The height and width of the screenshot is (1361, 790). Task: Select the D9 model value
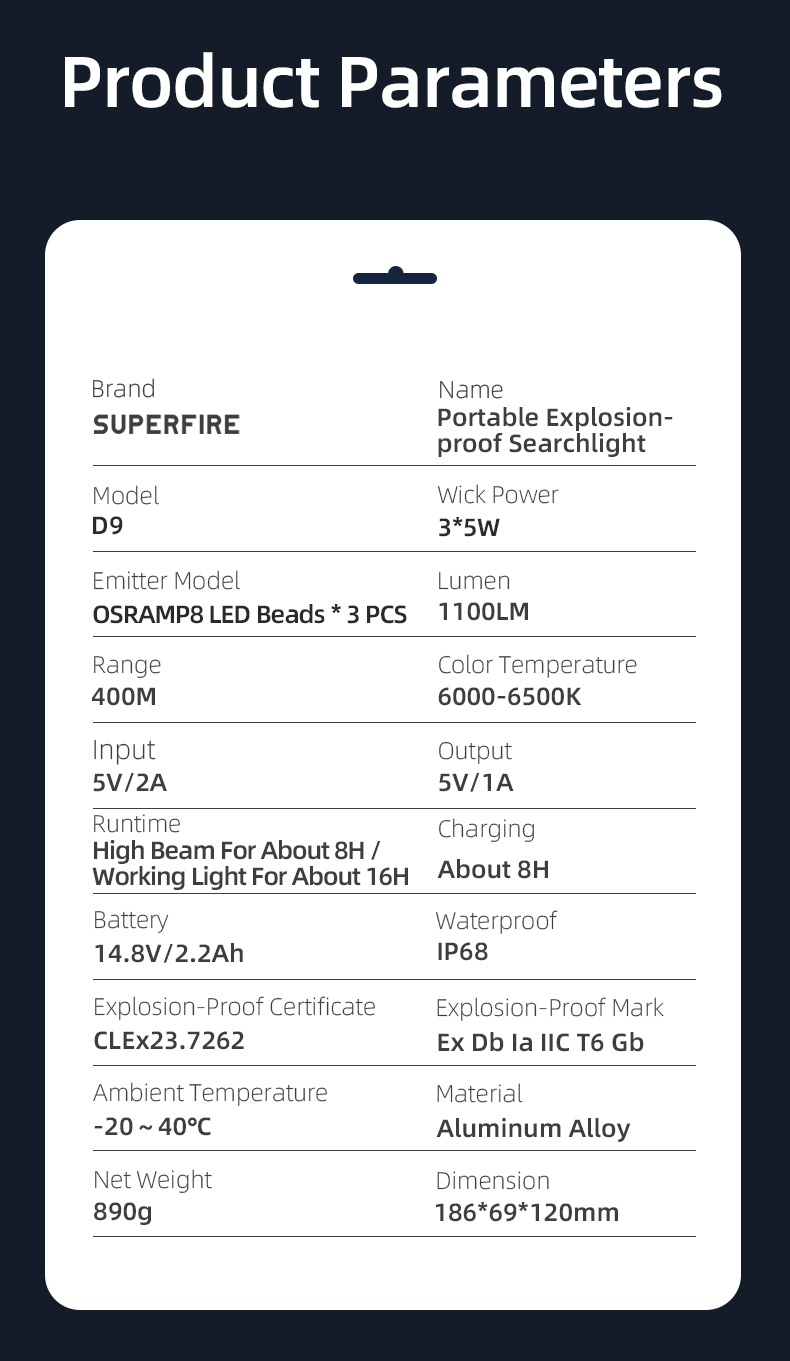(x=108, y=525)
